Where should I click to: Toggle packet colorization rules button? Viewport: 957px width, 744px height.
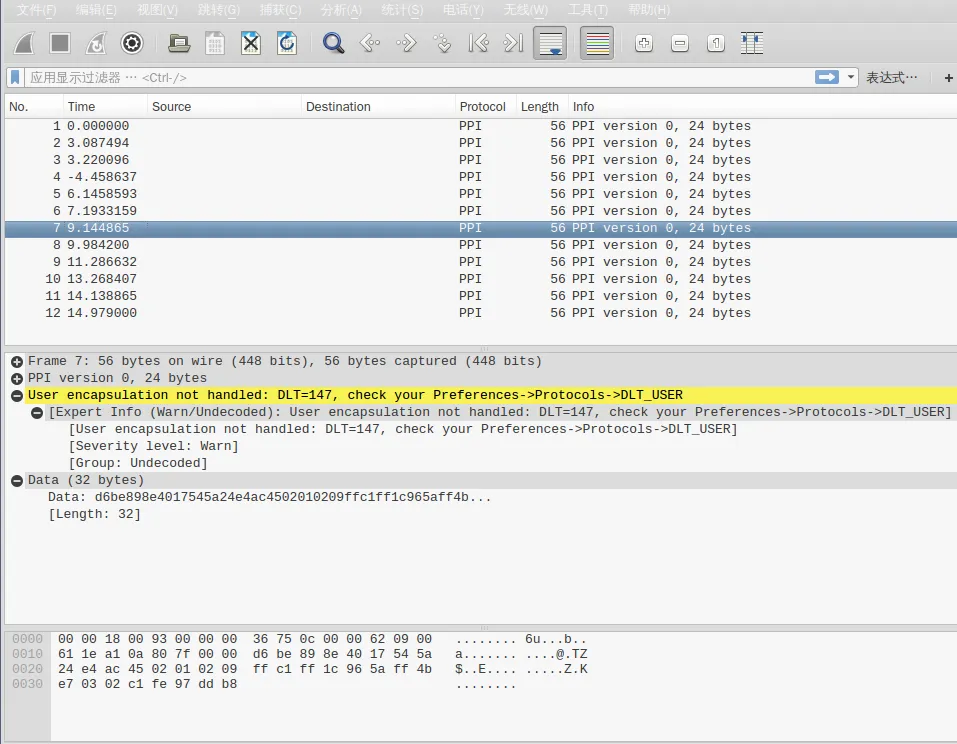[597, 43]
